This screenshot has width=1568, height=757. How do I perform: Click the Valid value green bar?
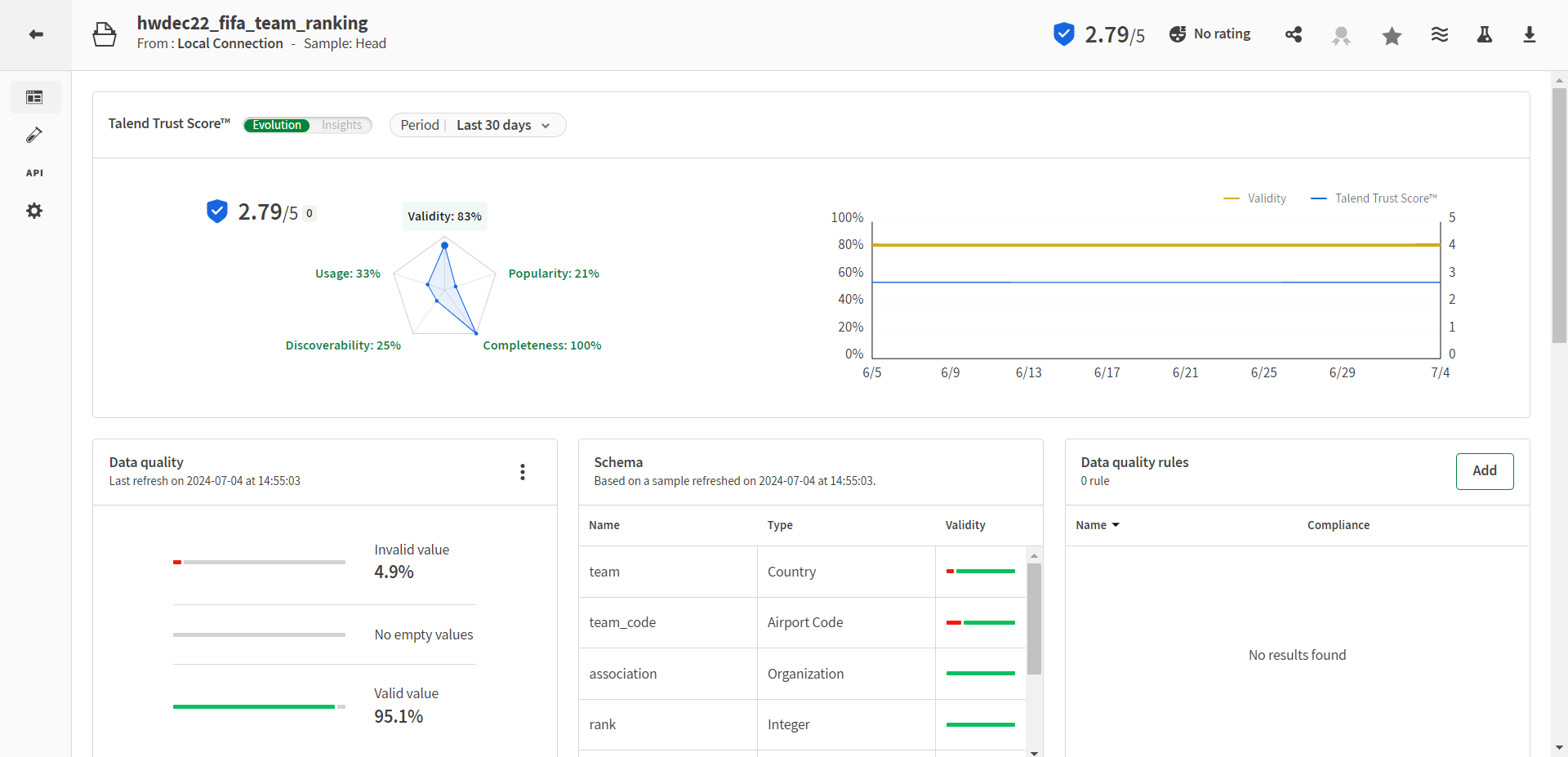(x=254, y=706)
